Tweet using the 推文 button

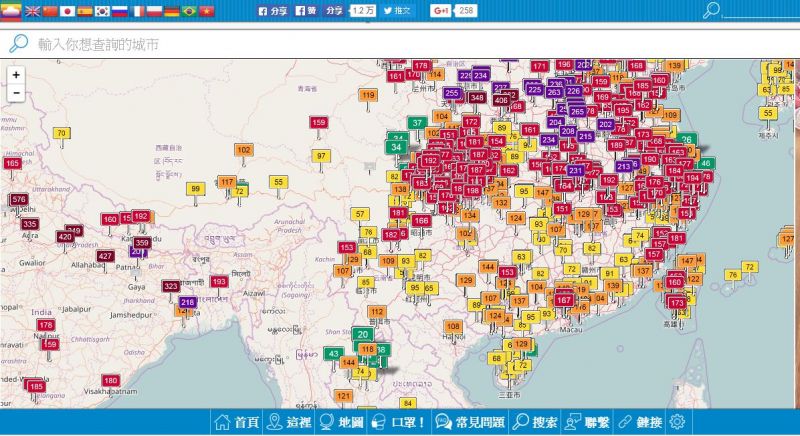[x=397, y=11]
